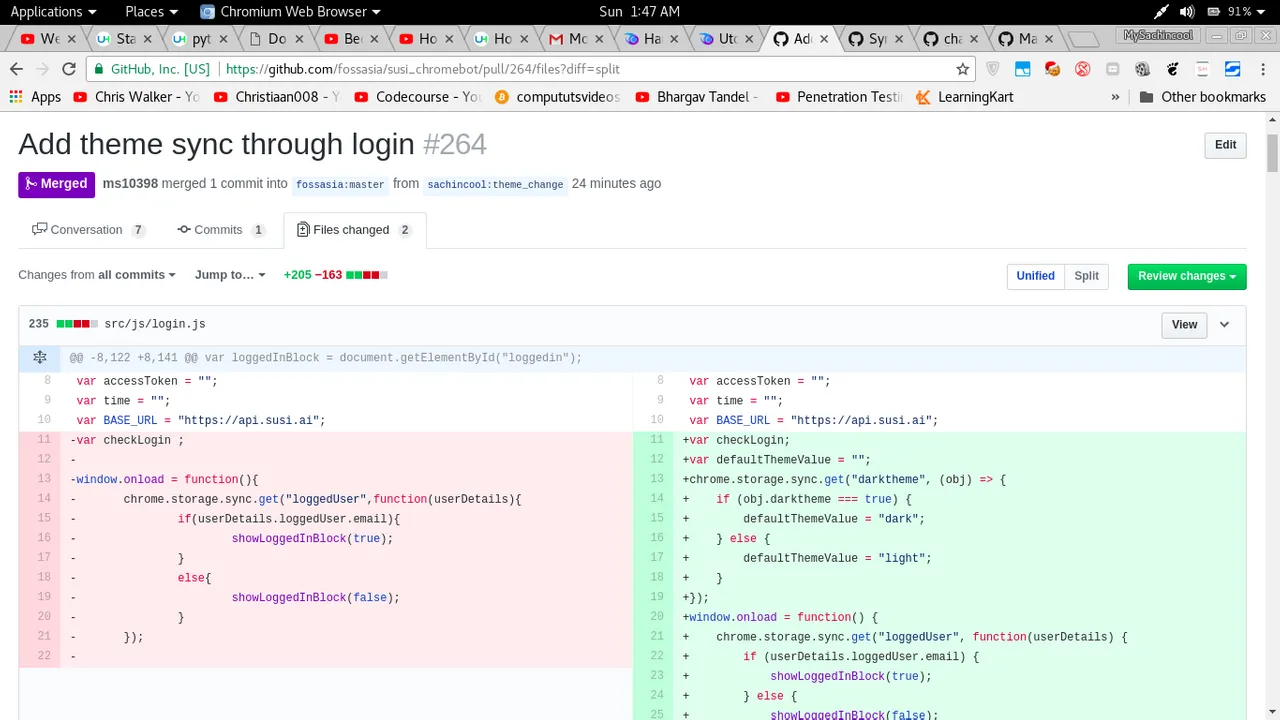Bookmark this page with the star icon
This screenshot has width=1280, height=720.
(x=962, y=69)
